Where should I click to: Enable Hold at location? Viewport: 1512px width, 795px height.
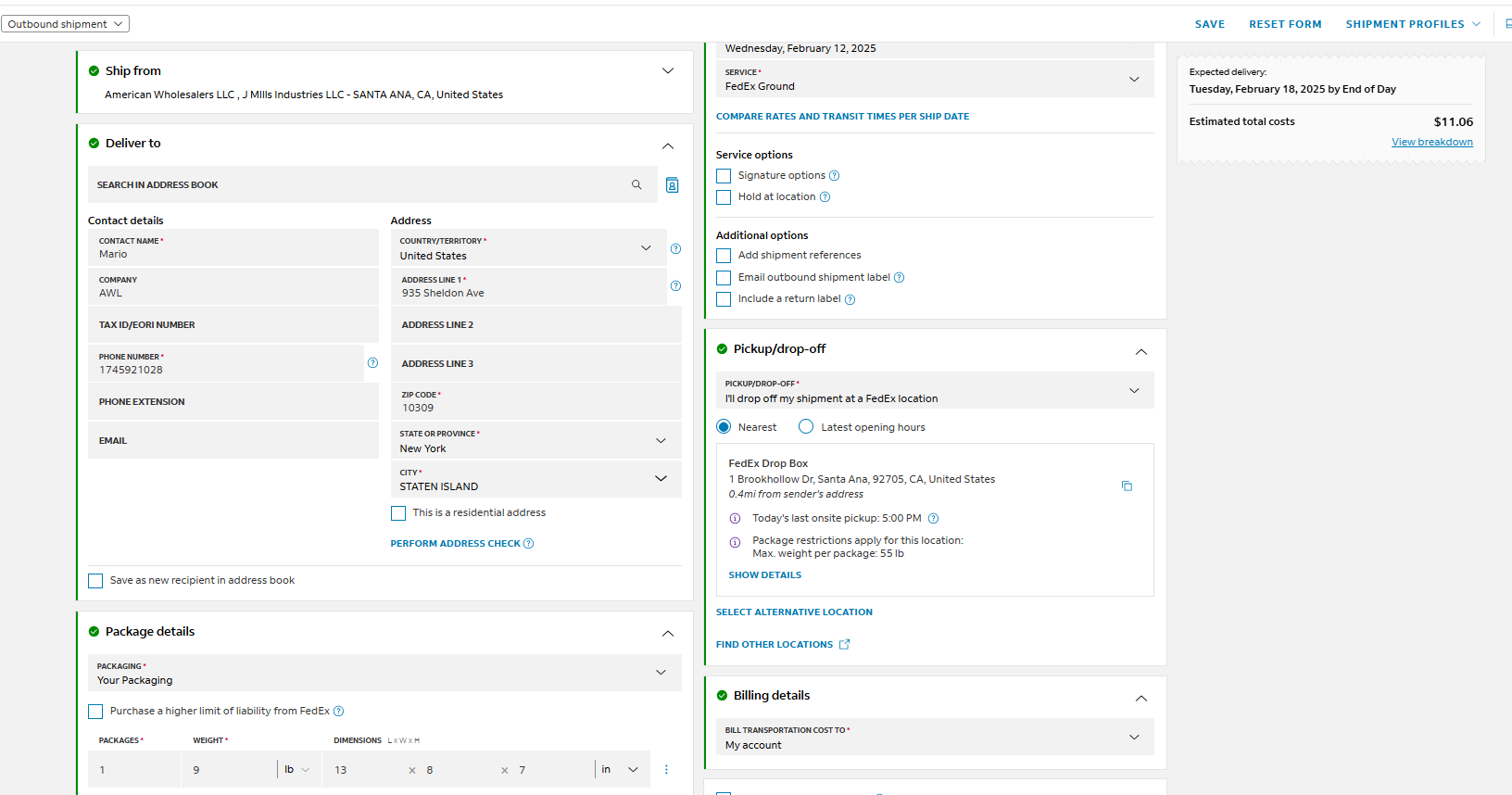click(x=724, y=197)
